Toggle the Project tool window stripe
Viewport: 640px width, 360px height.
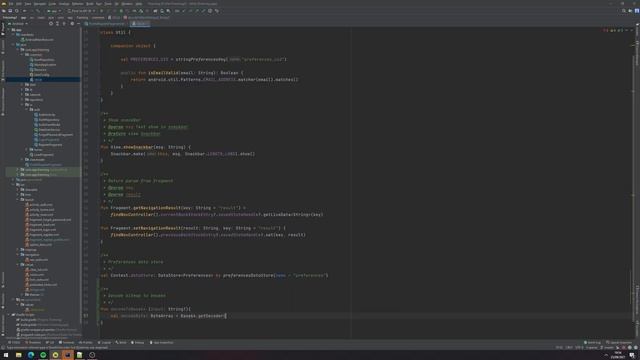[2, 29]
